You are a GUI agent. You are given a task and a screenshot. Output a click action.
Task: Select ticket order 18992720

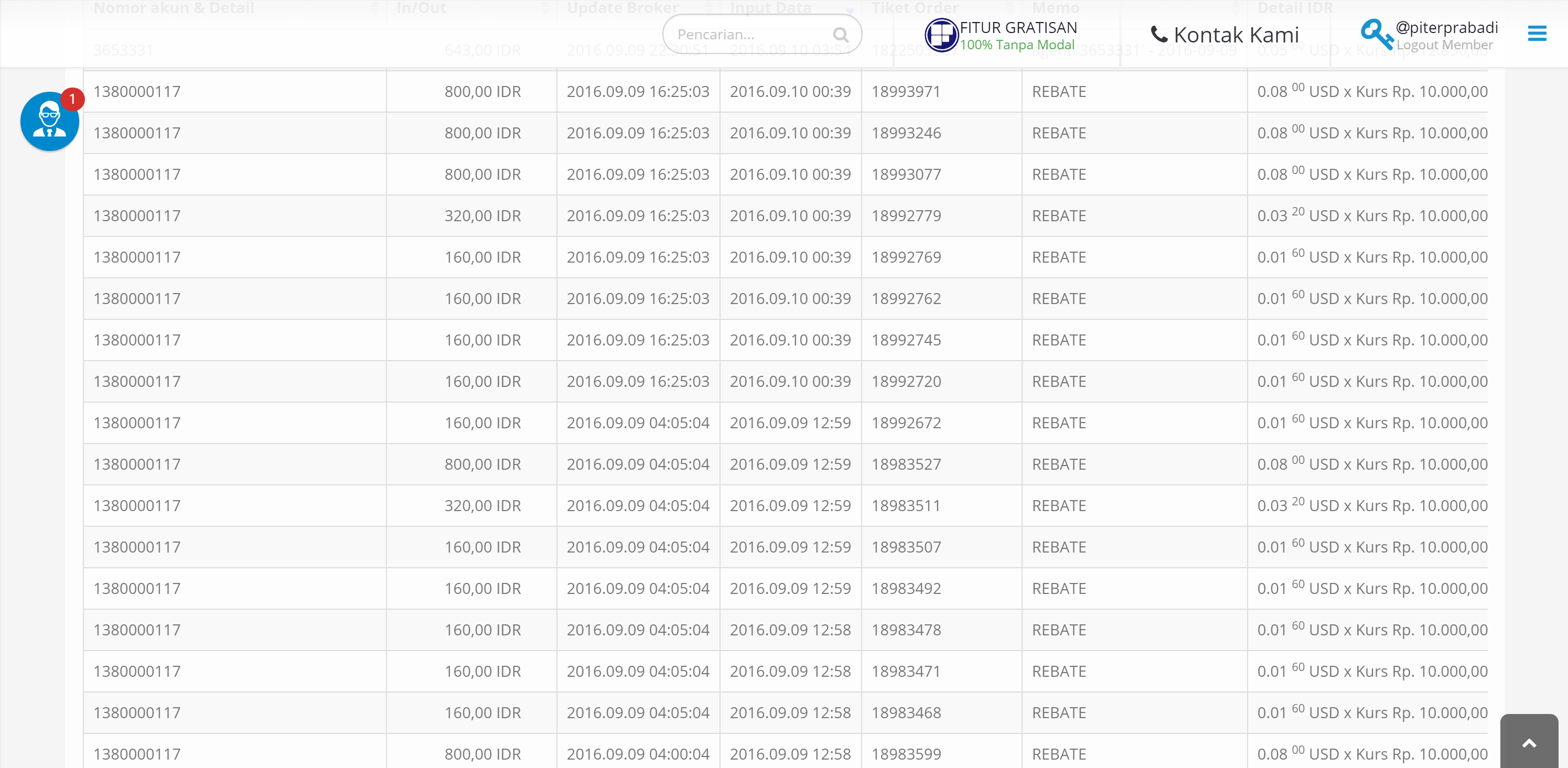[906, 381]
